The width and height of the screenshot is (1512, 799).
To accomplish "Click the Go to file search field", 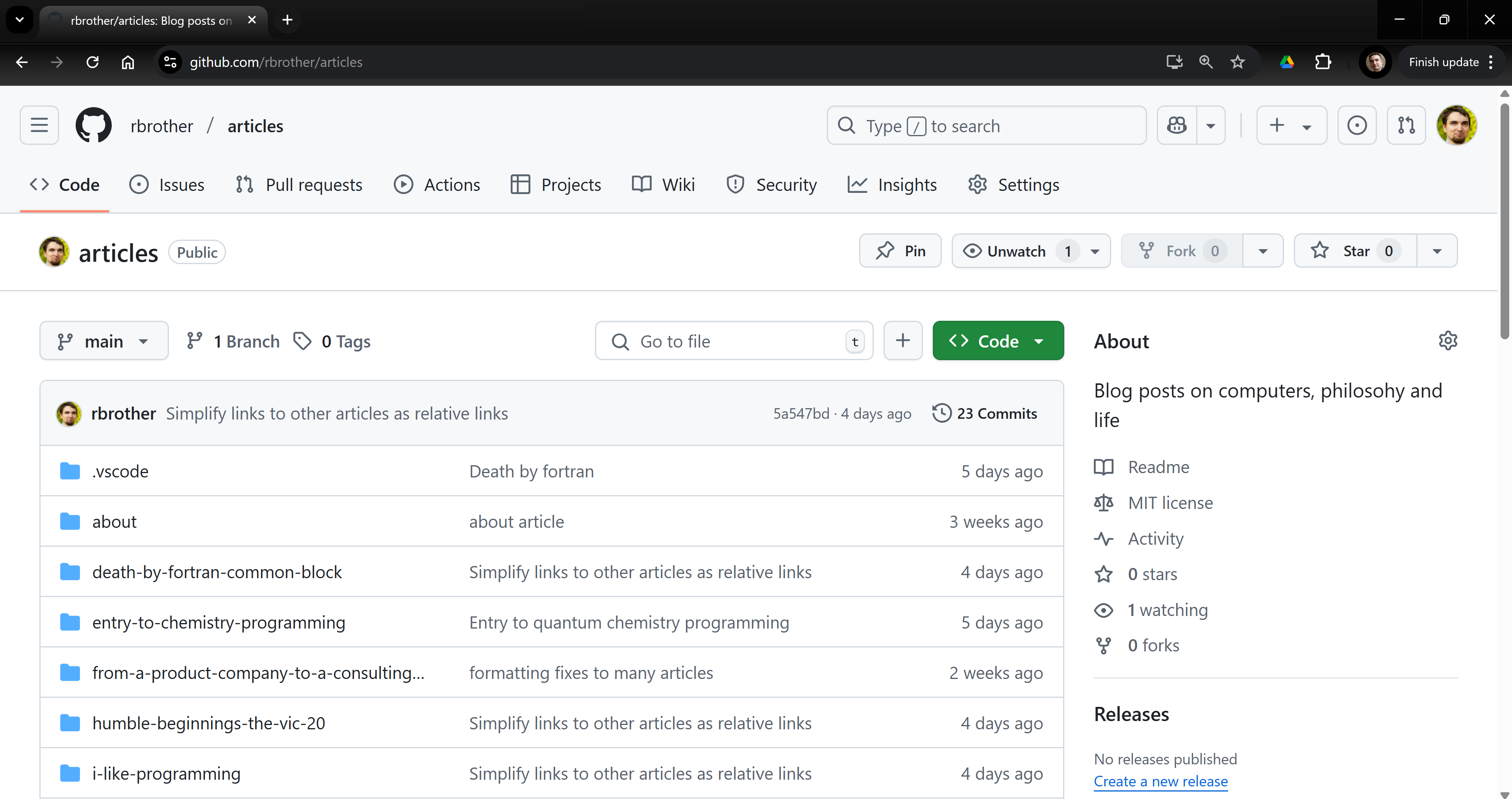I will (x=734, y=341).
